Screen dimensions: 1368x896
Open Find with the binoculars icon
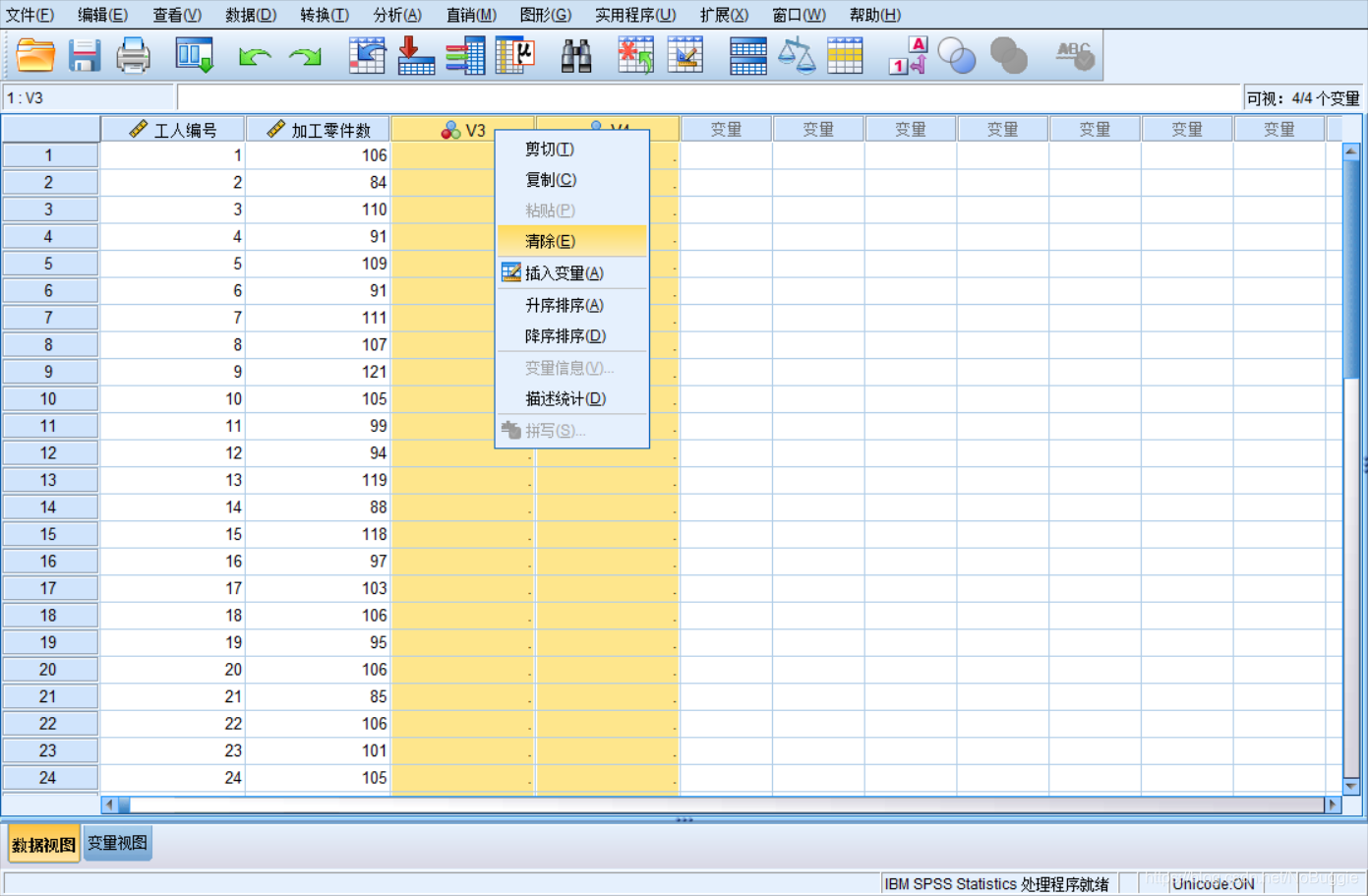pos(576,55)
